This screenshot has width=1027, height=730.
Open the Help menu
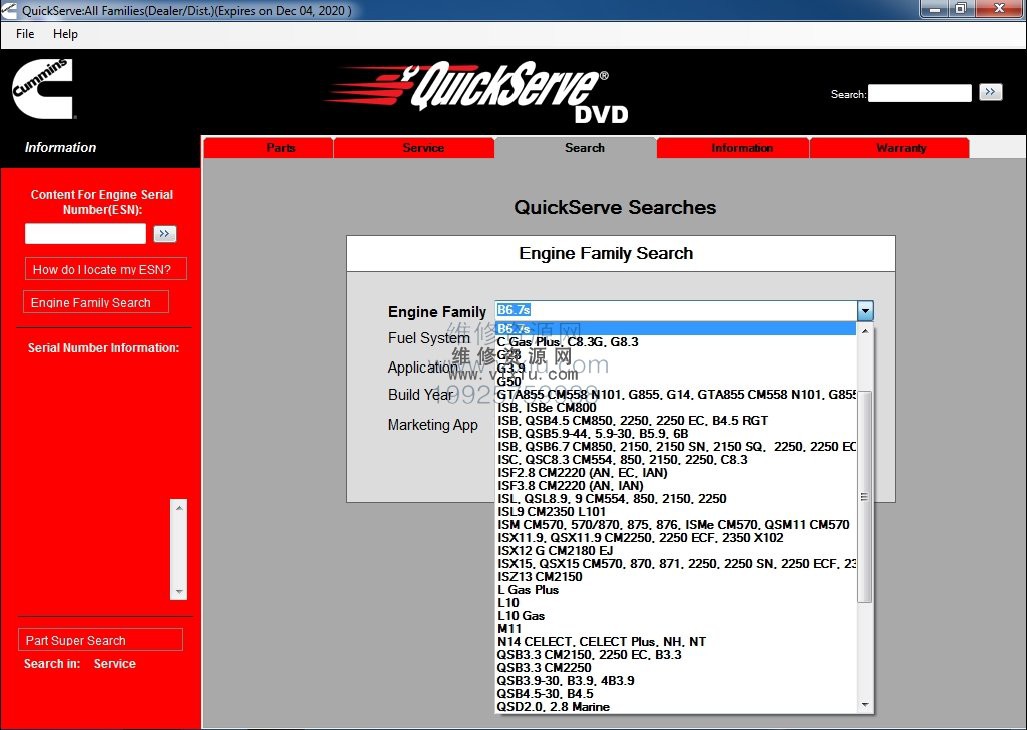[x=65, y=34]
